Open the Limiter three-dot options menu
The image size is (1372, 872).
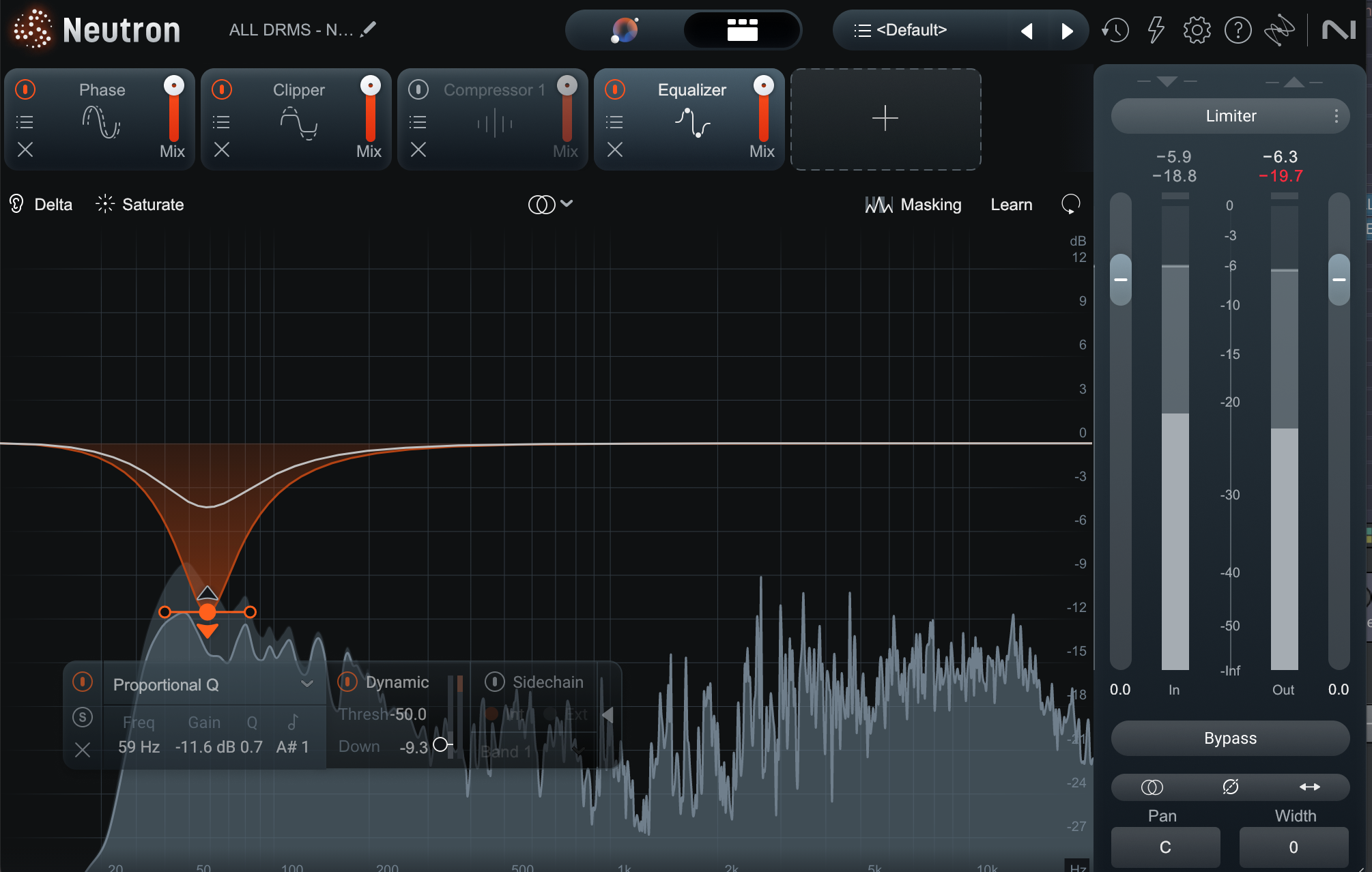coord(1336,116)
